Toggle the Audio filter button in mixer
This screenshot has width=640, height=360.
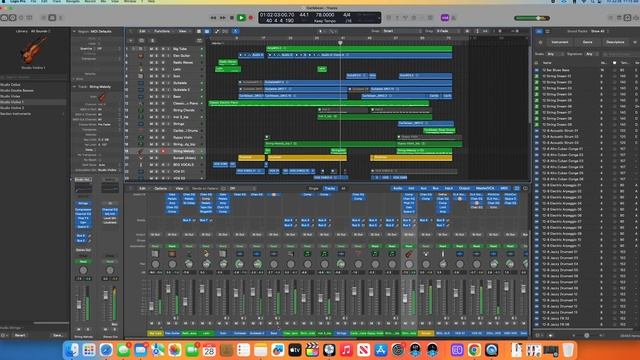397,188
